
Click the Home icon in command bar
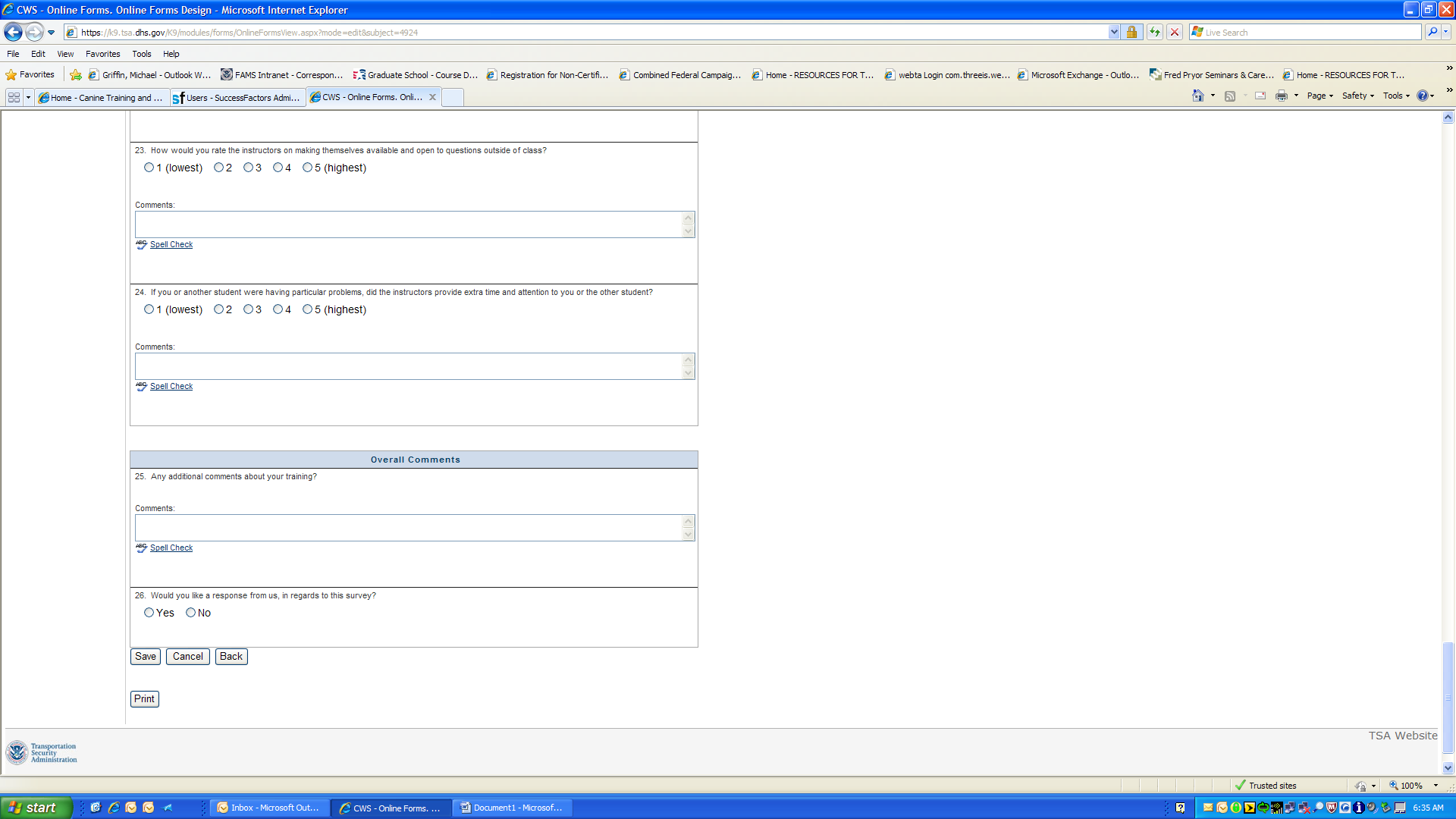tap(1198, 96)
